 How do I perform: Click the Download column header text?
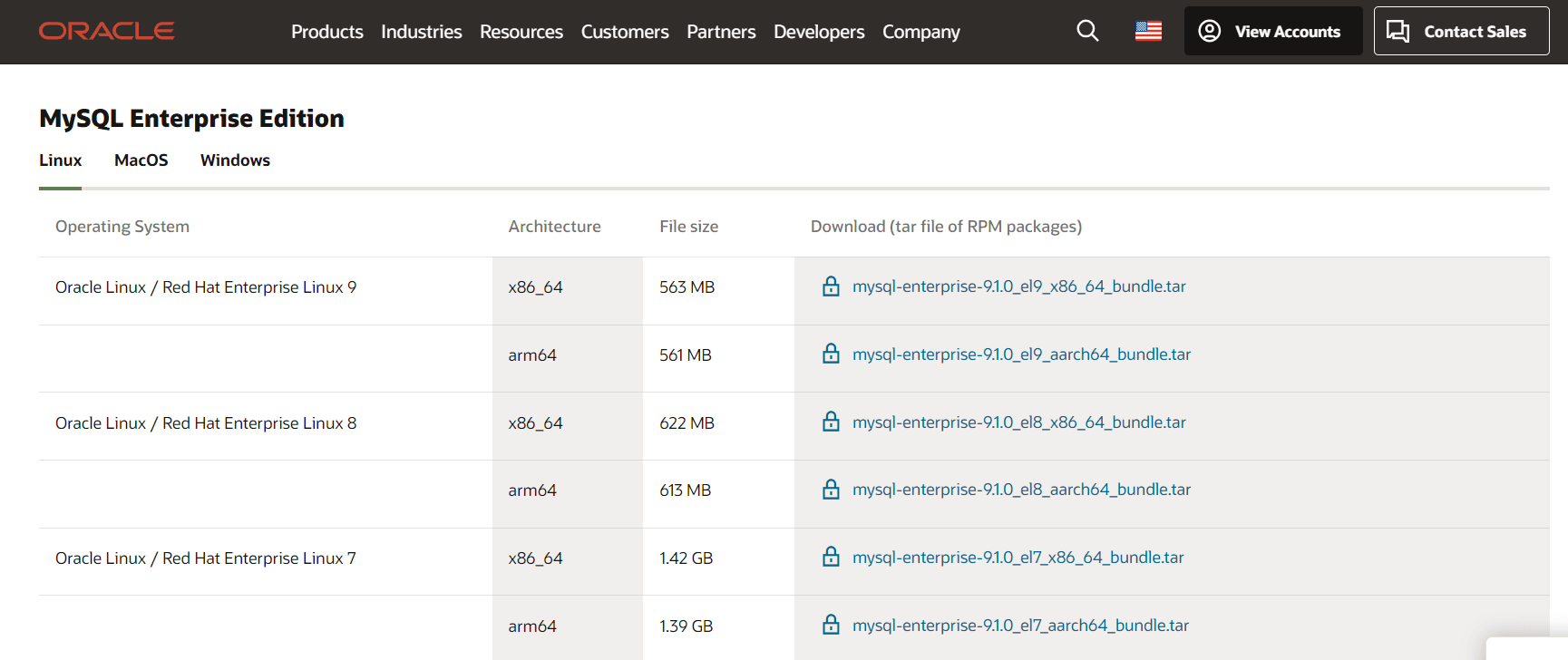[946, 227]
